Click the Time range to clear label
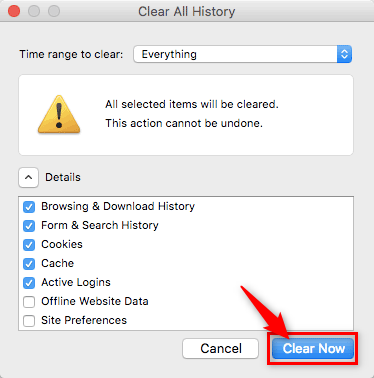 [x=71, y=54]
